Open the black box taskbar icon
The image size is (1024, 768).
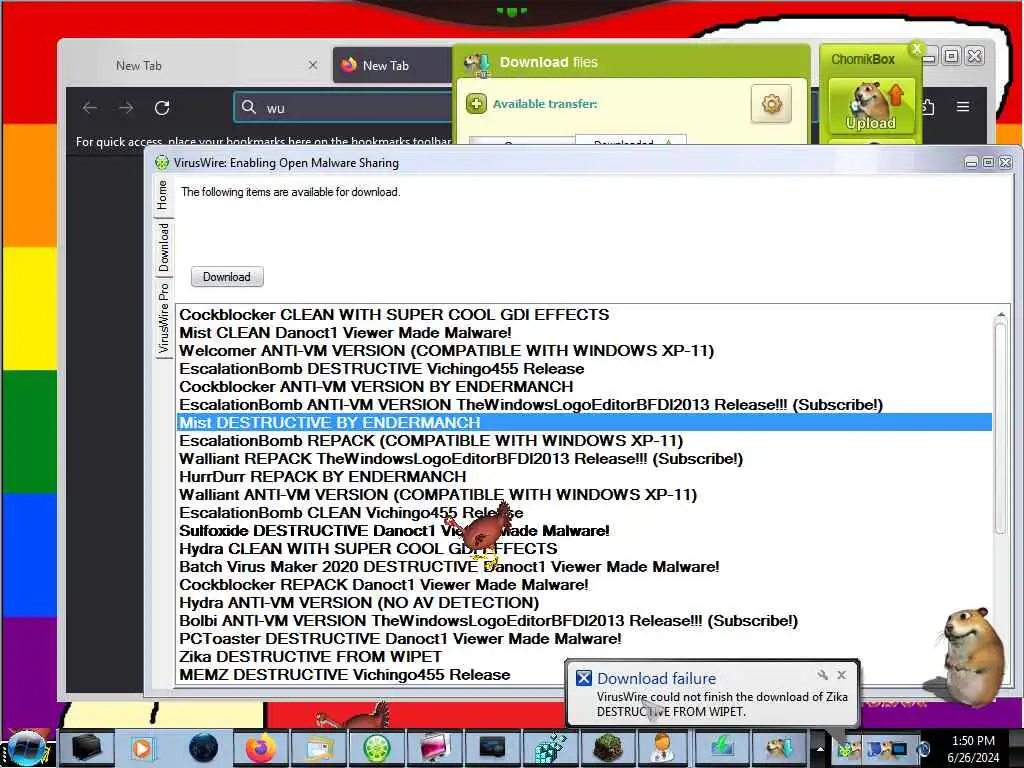[86, 748]
